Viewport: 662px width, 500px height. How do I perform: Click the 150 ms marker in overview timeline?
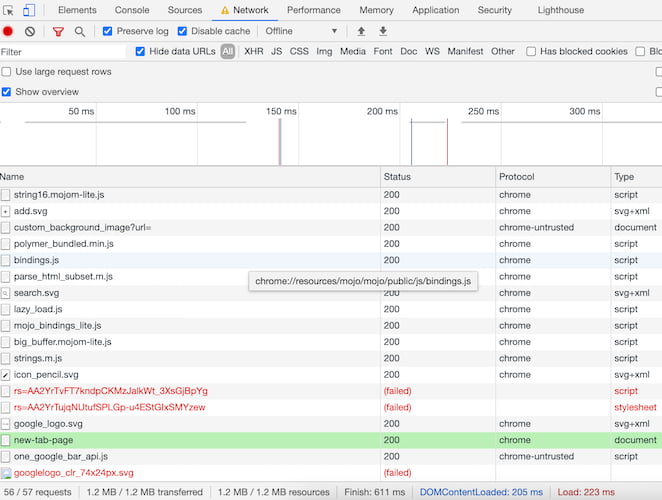coord(281,111)
